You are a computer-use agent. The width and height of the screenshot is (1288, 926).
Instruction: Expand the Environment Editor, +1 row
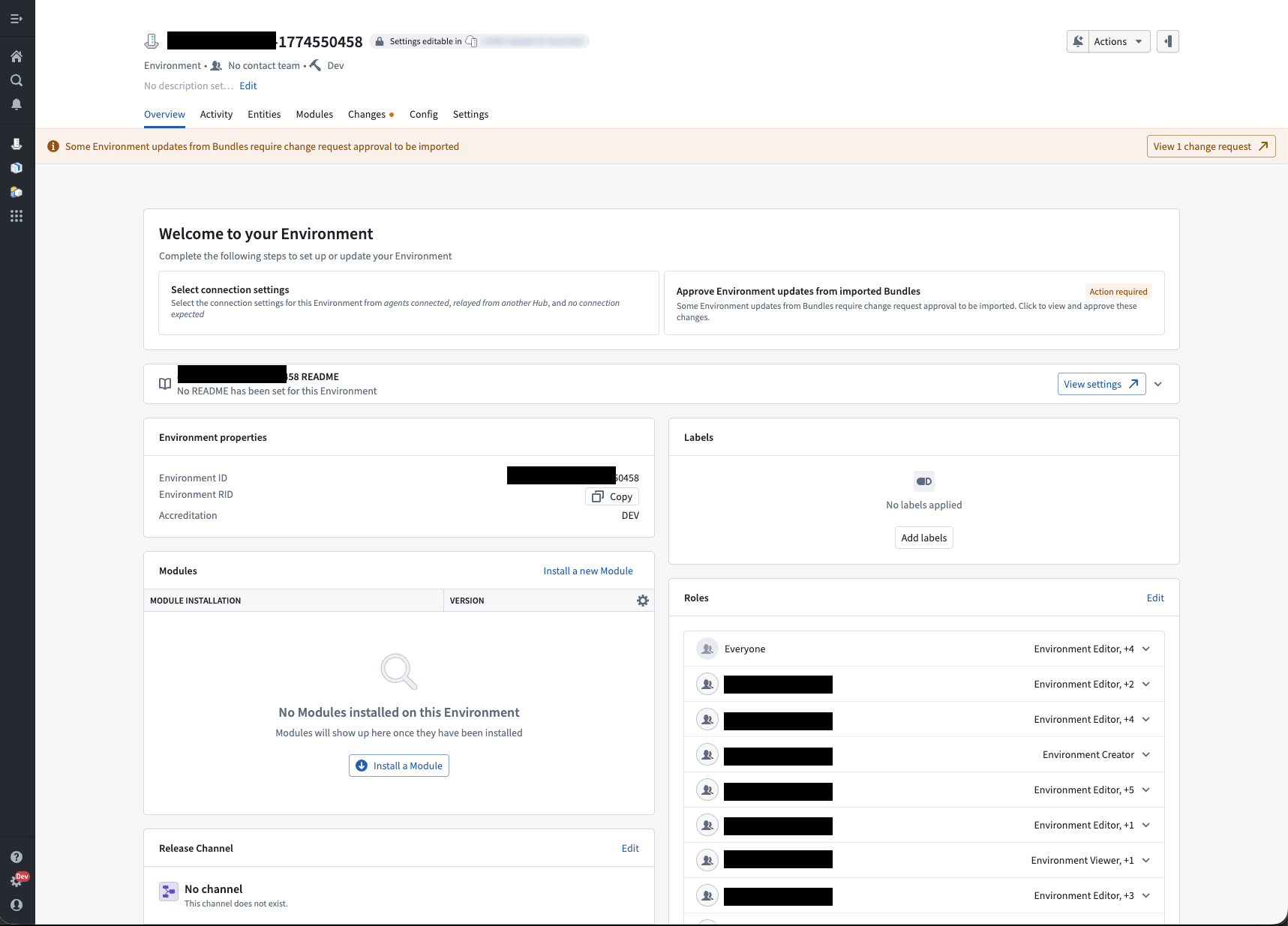[x=1146, y=825]
